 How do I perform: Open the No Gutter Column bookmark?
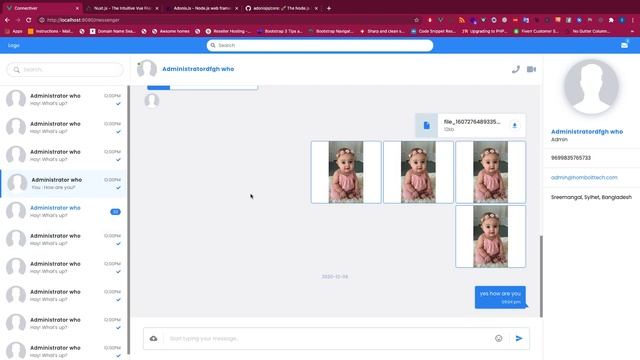coord(587,31)
